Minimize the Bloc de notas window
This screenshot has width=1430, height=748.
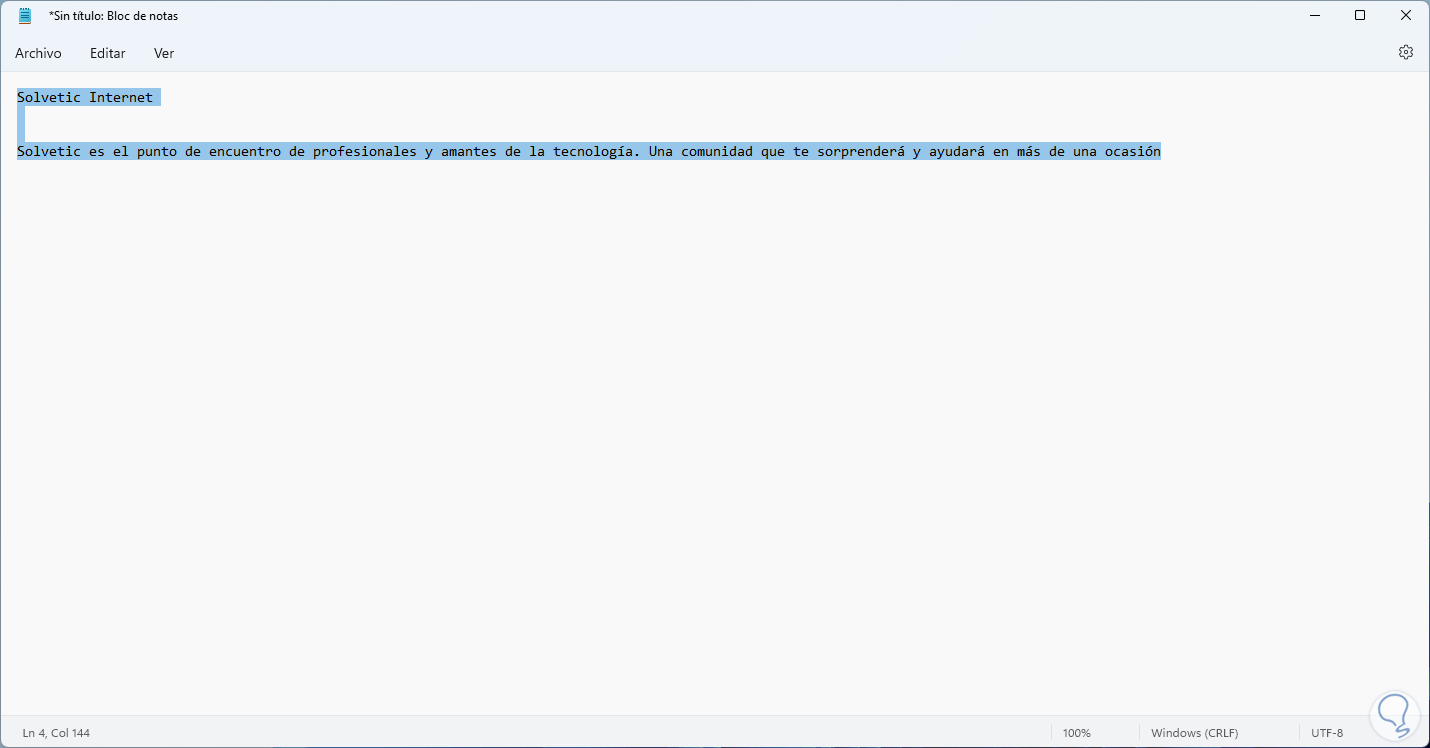[1314, 15]
